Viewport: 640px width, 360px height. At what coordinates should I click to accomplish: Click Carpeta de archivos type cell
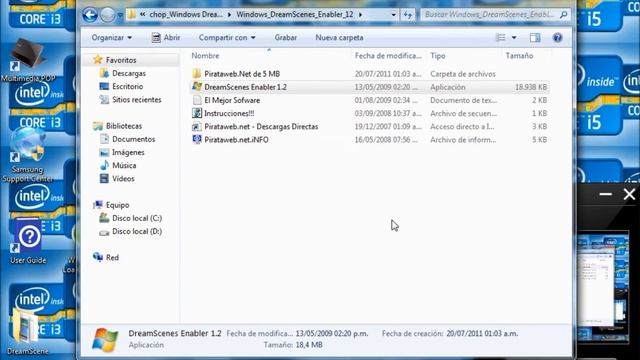coord(463,74)
